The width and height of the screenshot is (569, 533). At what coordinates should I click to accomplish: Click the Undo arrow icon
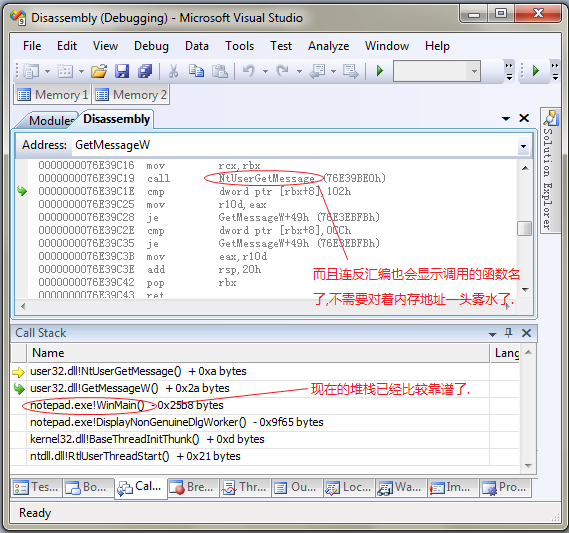(249, 71)
